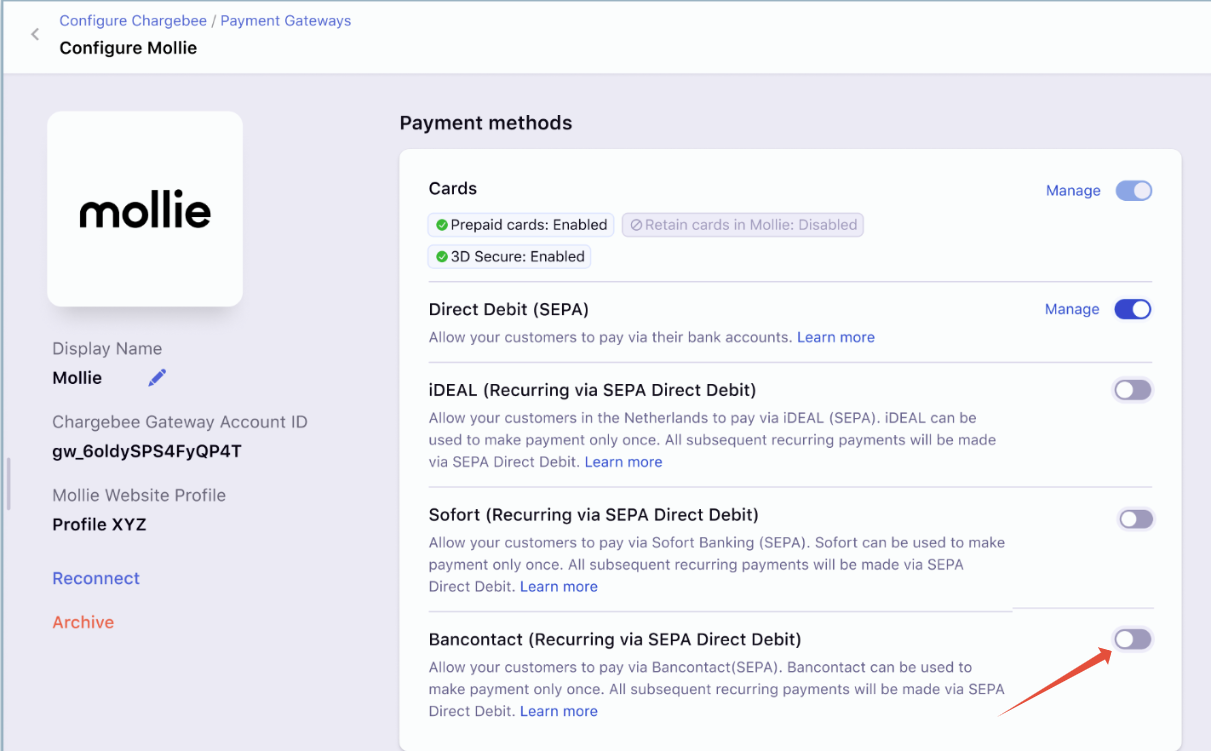Click the Prepaid cards: Enabled badge
The width and height of the screenshot is (1211, 751).
click(522, 225)
